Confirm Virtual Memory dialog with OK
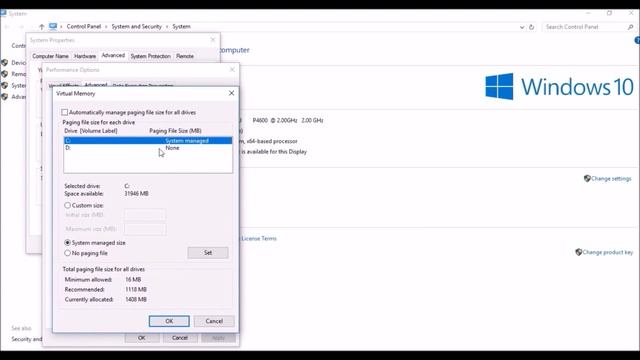640x360 pixels. pos(169,321)
